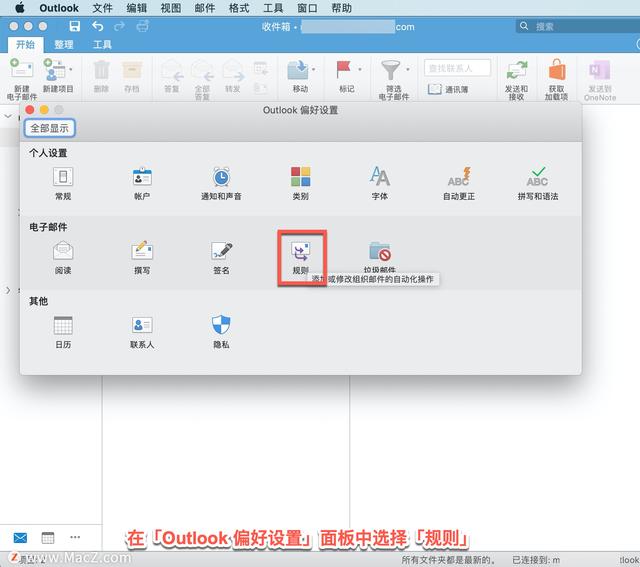This screenshot has width=640, height=567.
Task: Select the 开始 ribbon tab
Action: [x=25, y=44]
